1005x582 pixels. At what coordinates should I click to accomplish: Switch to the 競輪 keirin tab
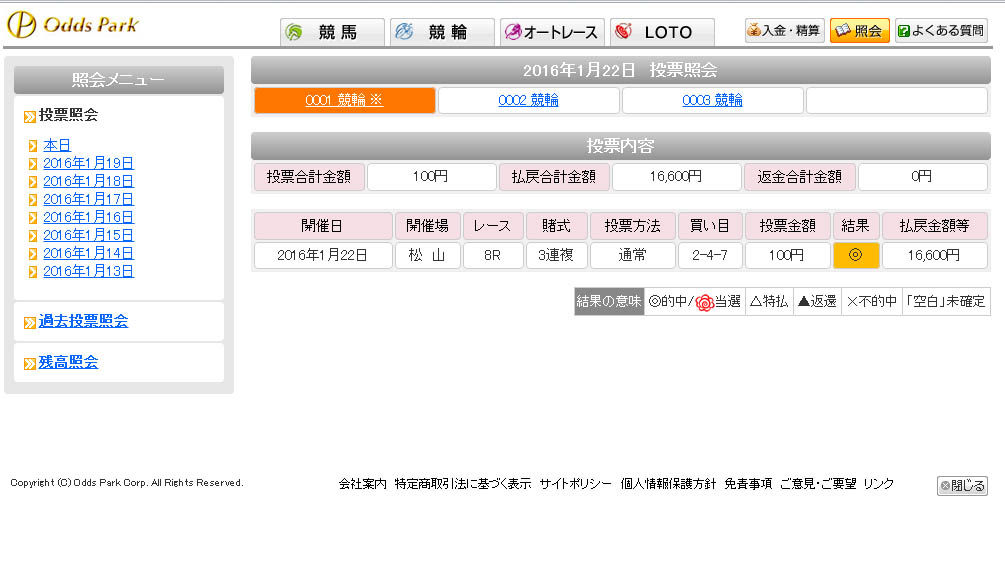(x=442, y=32)
